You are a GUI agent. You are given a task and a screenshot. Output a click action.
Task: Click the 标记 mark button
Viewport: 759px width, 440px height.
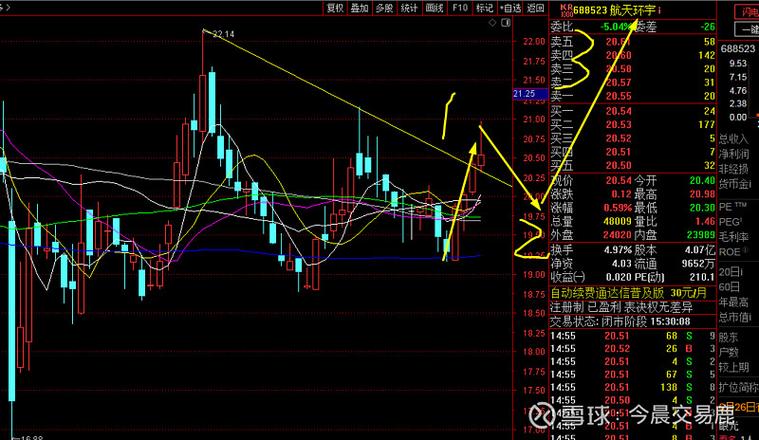point(485,7)
